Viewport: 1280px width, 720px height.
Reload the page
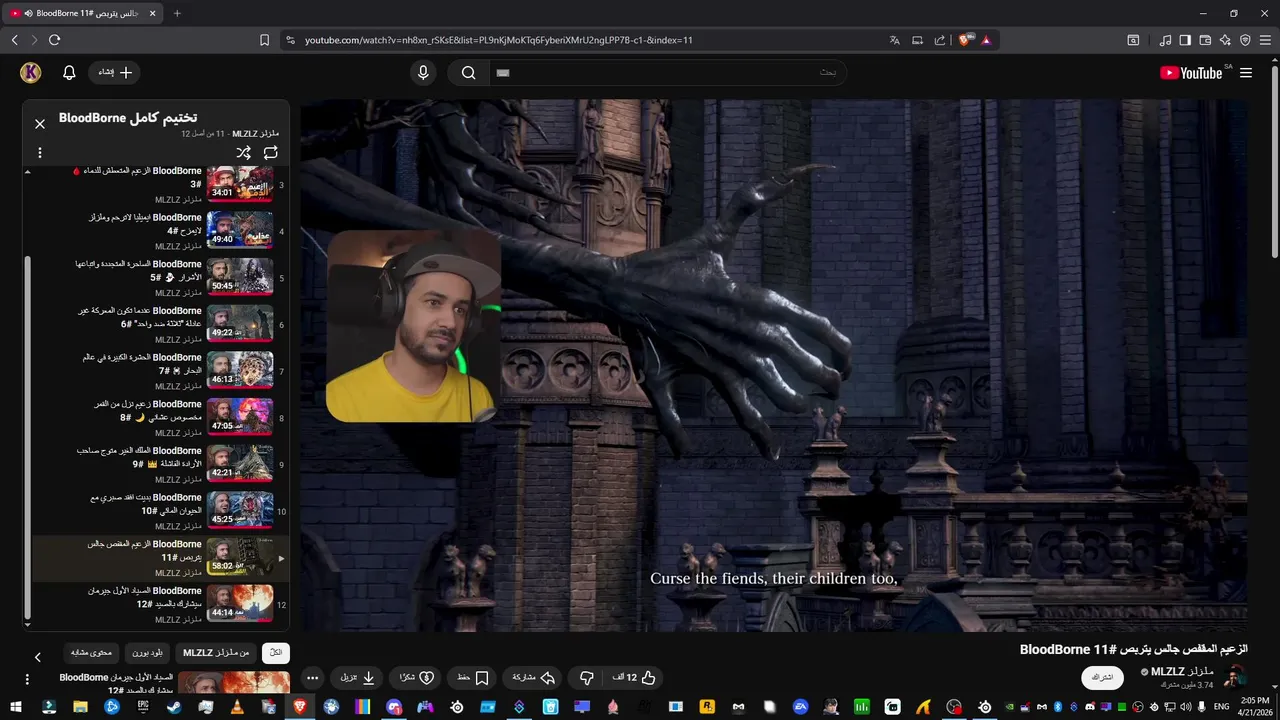54,40
